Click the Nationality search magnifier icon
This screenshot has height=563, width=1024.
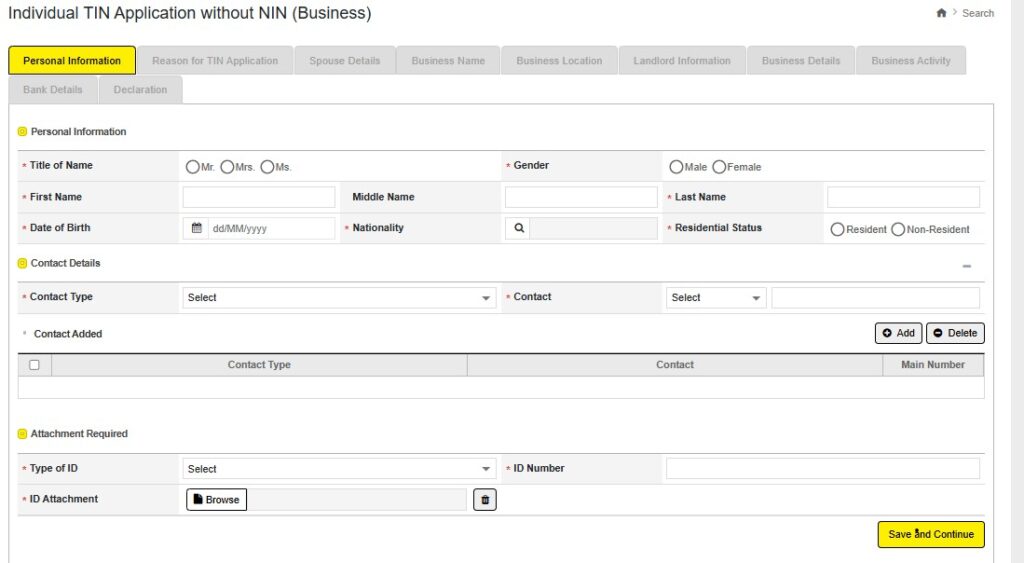[x=519, y=229]
